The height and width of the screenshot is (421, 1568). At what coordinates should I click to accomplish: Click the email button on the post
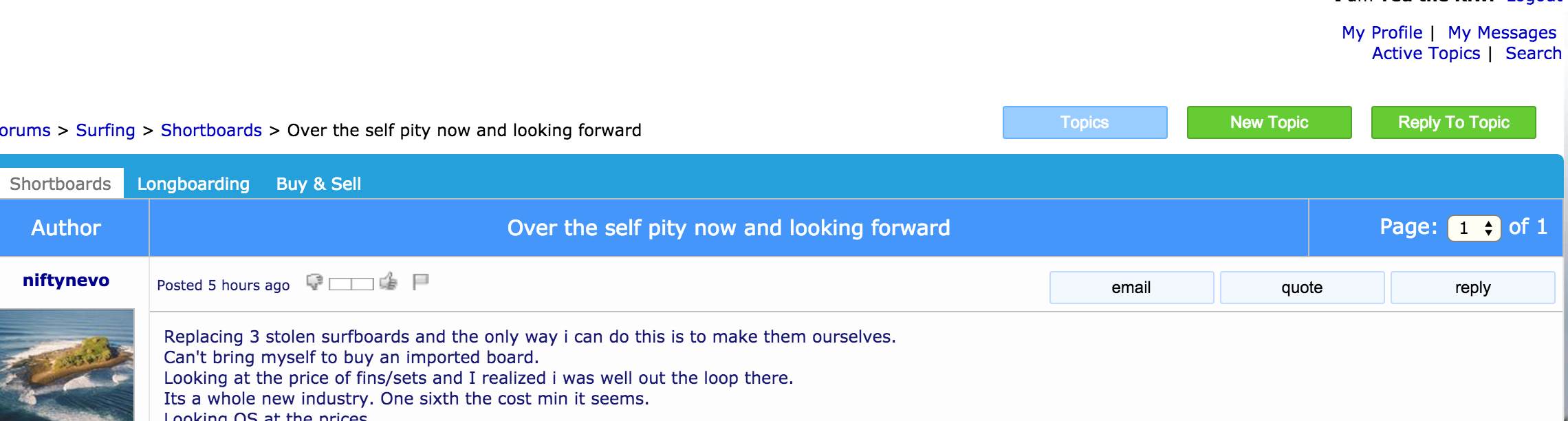(x=1131, y=288)
